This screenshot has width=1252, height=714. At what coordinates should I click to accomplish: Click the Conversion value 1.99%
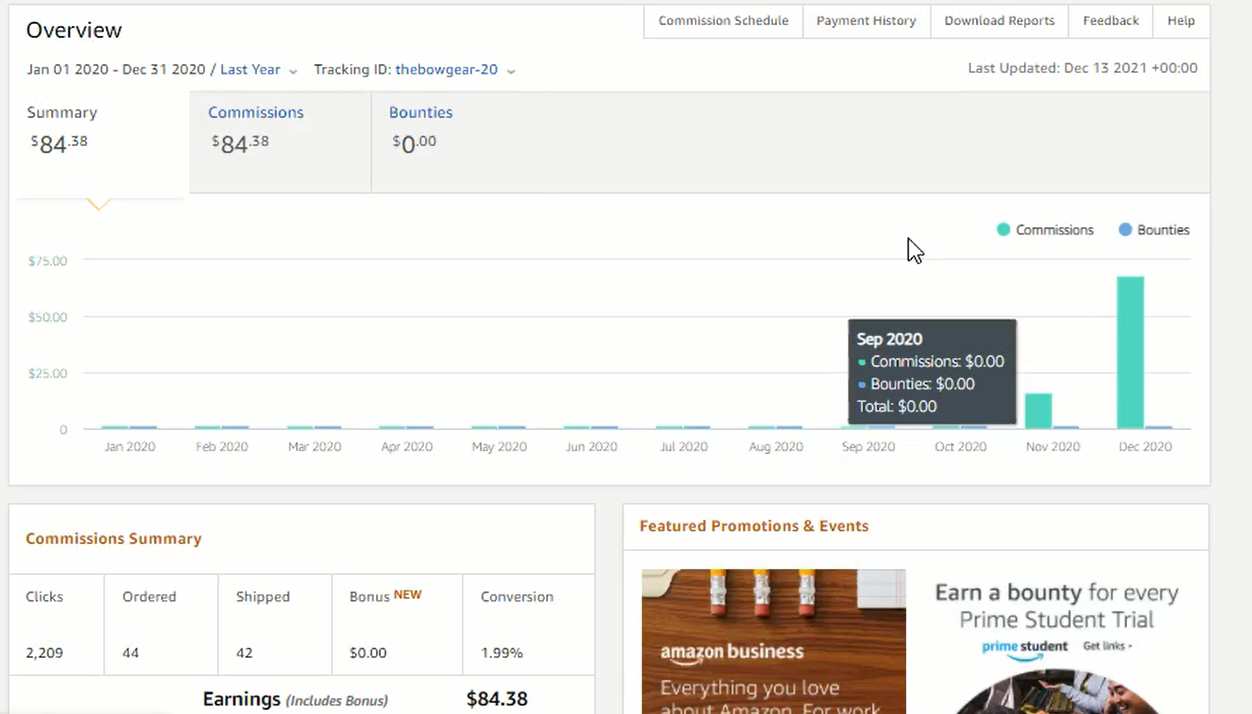502,653
